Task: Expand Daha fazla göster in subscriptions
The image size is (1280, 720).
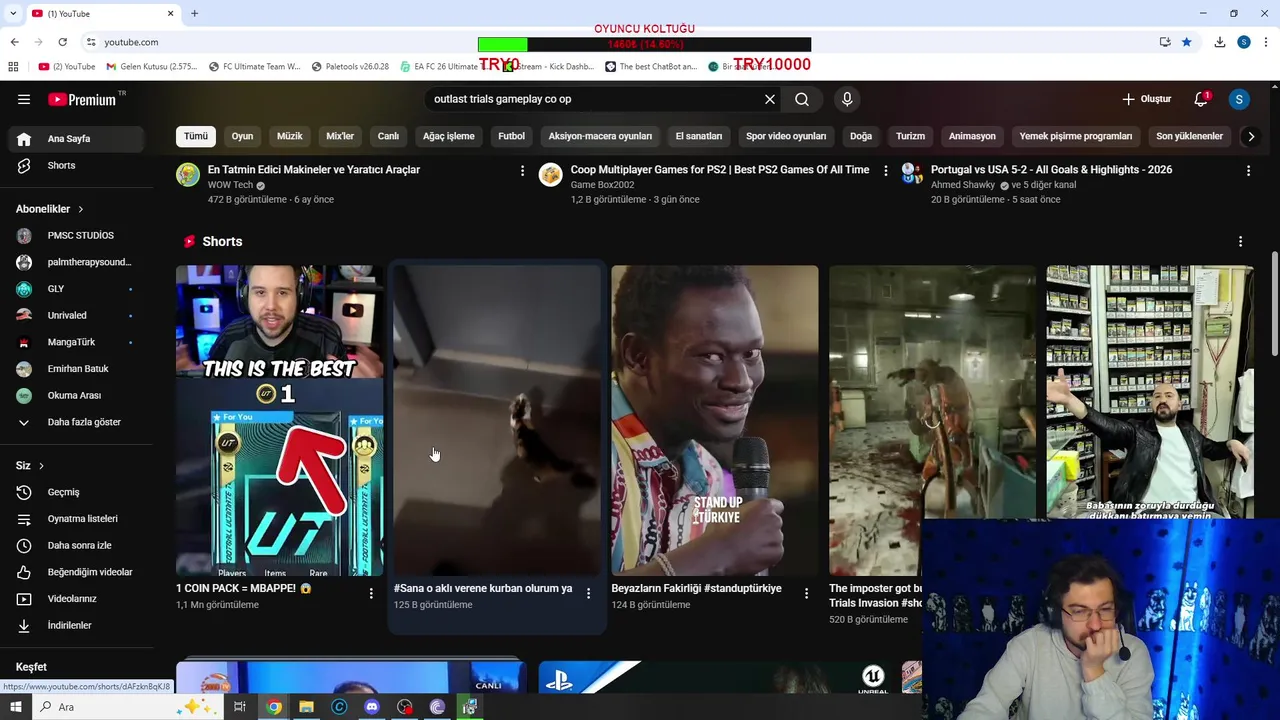Action: coord(76,422)
